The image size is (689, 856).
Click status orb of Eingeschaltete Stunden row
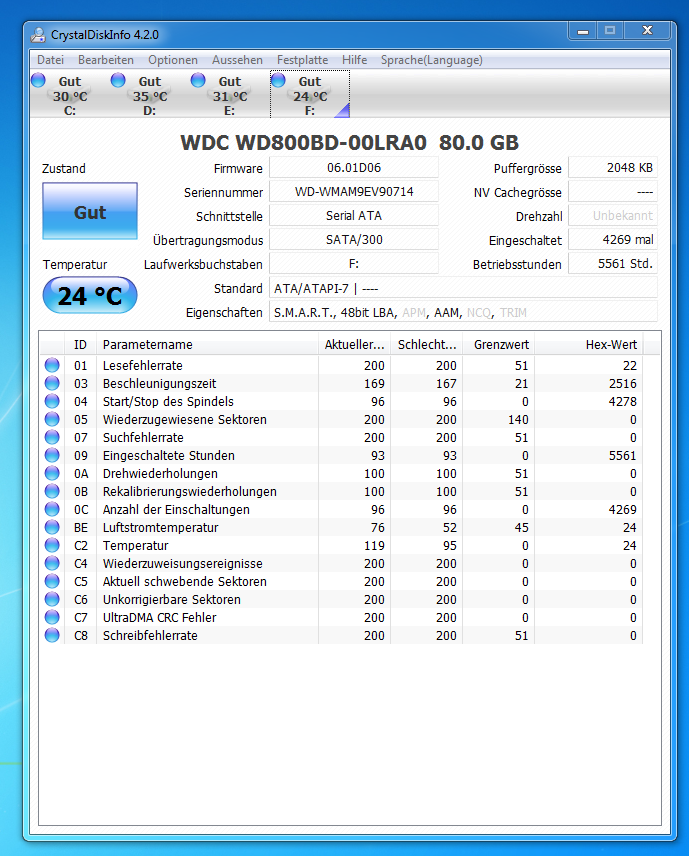pos(52,455)
